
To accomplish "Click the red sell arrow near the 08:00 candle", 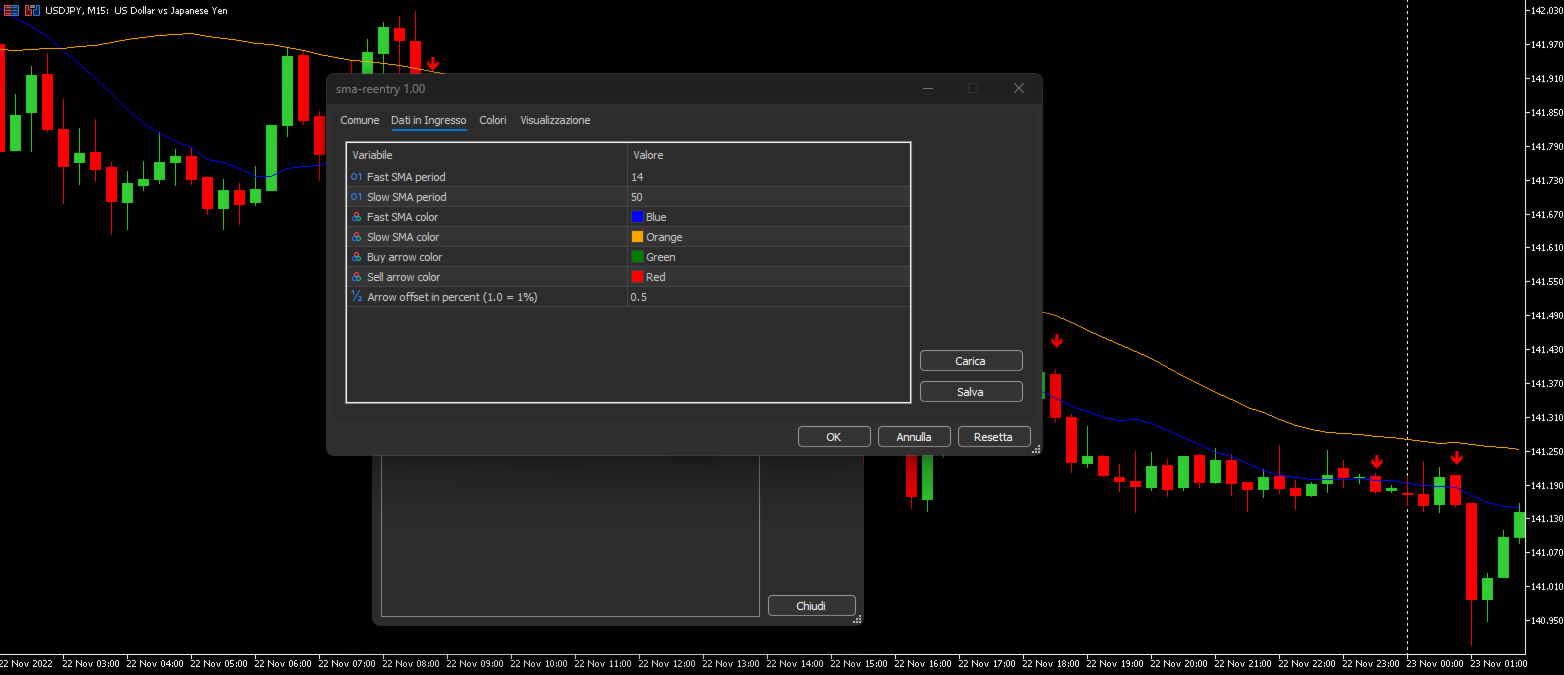I will 433,63.
